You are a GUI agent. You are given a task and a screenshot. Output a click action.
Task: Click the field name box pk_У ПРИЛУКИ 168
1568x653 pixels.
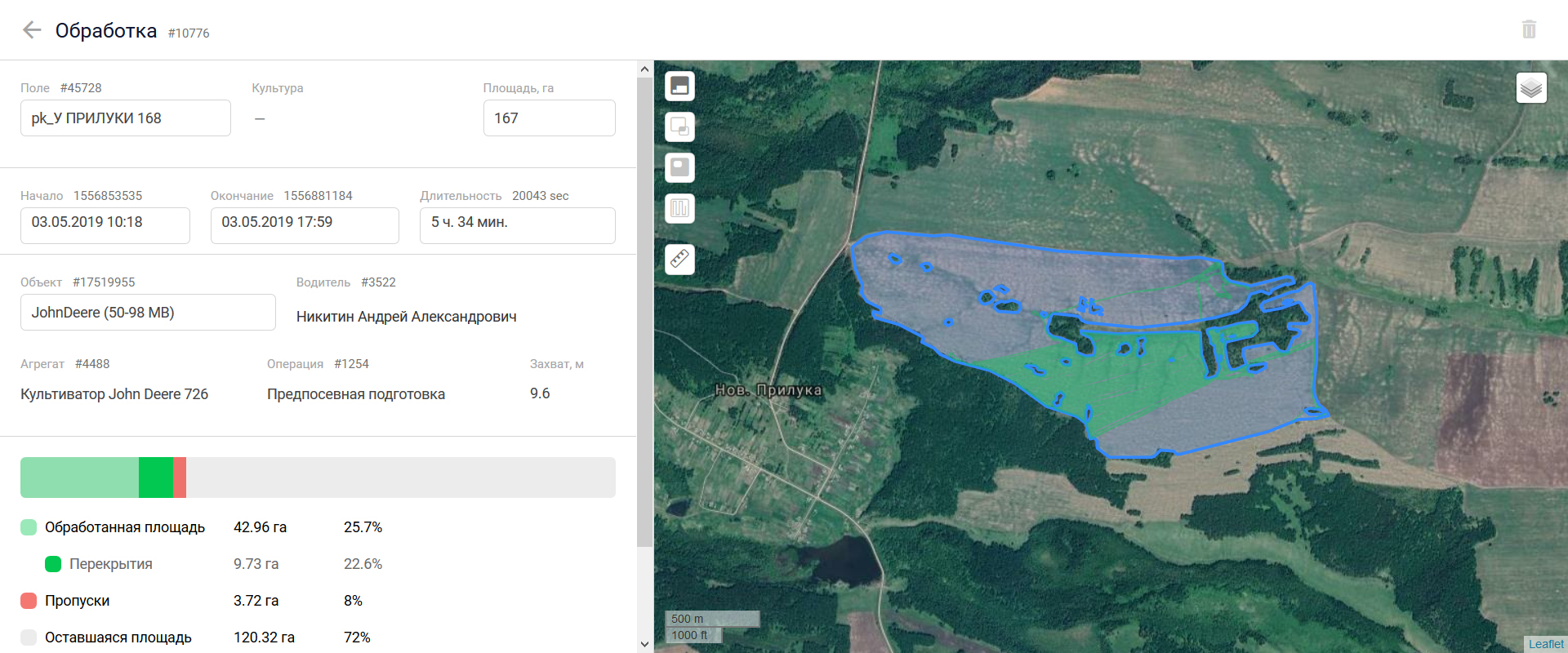[125, 118]
